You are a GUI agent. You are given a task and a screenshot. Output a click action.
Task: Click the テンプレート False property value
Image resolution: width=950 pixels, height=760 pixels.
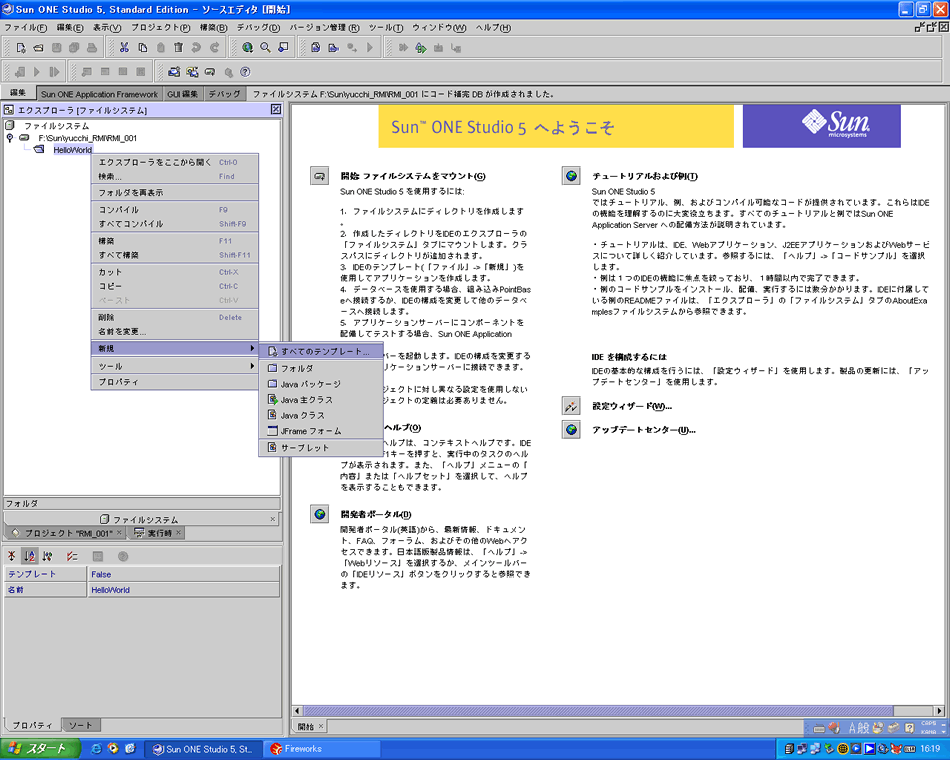click(183, 575)
